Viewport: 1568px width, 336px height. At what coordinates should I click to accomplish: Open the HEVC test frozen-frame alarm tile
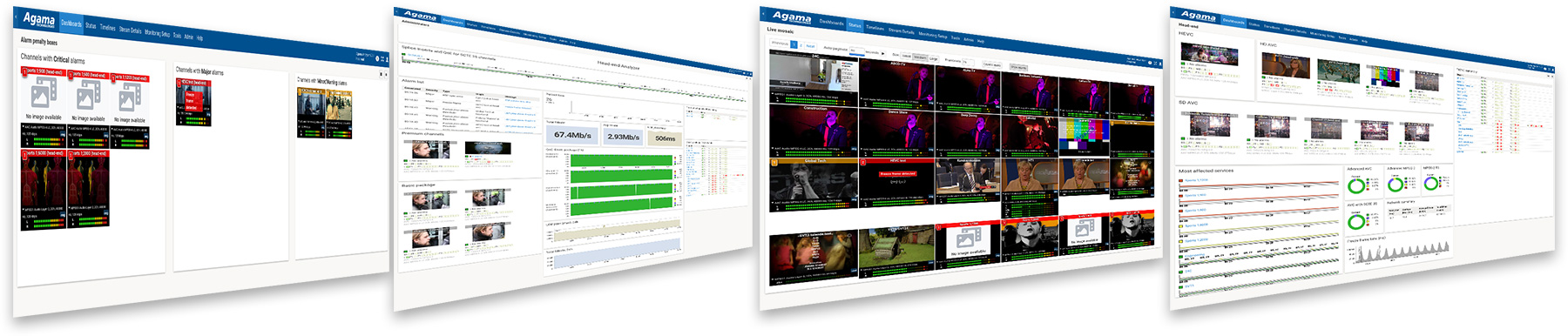point(897,182)
